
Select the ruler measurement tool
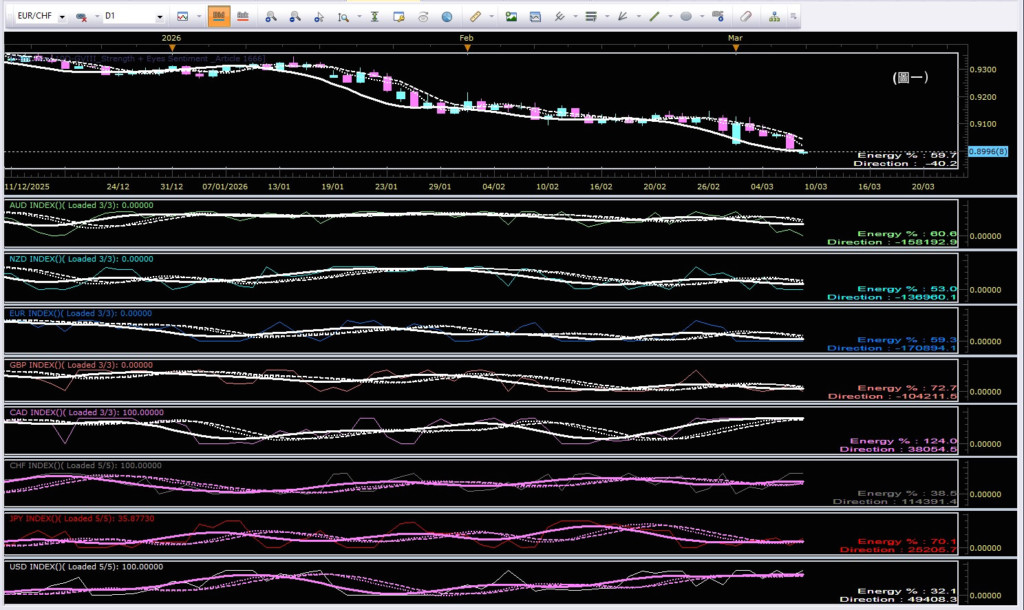(x=475, y=17)
